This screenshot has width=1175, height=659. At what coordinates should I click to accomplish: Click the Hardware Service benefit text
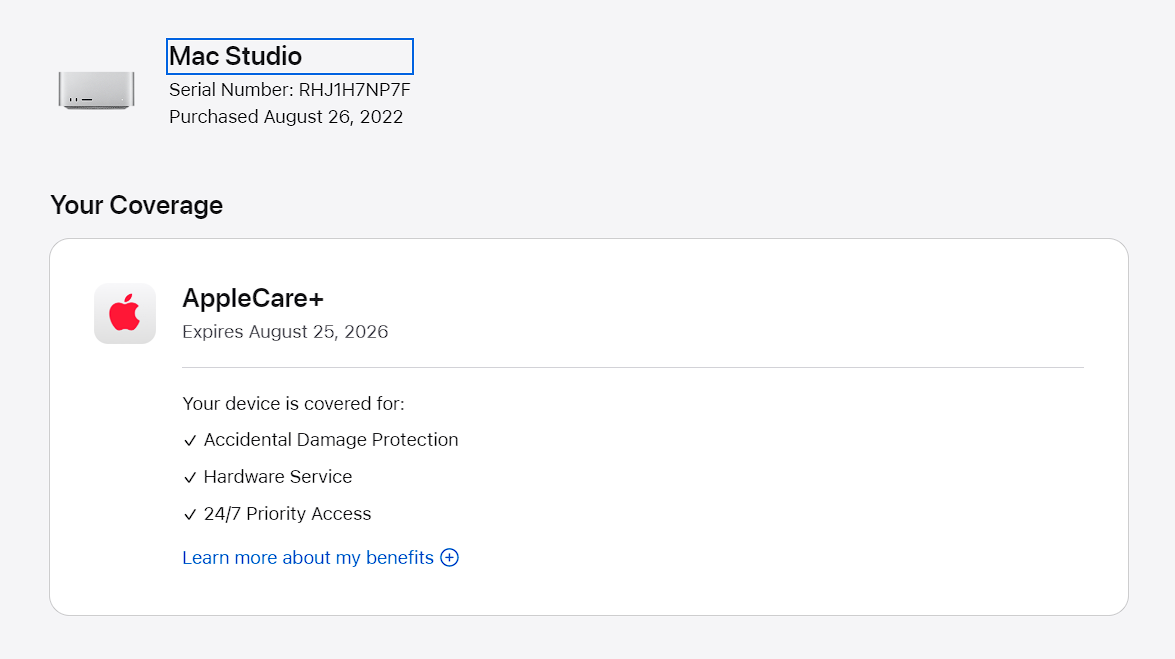coord(278,477)
